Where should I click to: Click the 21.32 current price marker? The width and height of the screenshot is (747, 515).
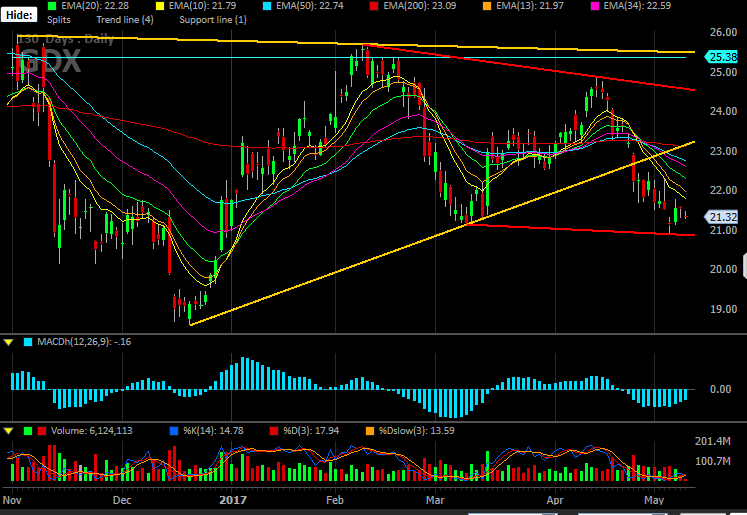(x=721, y=217)
